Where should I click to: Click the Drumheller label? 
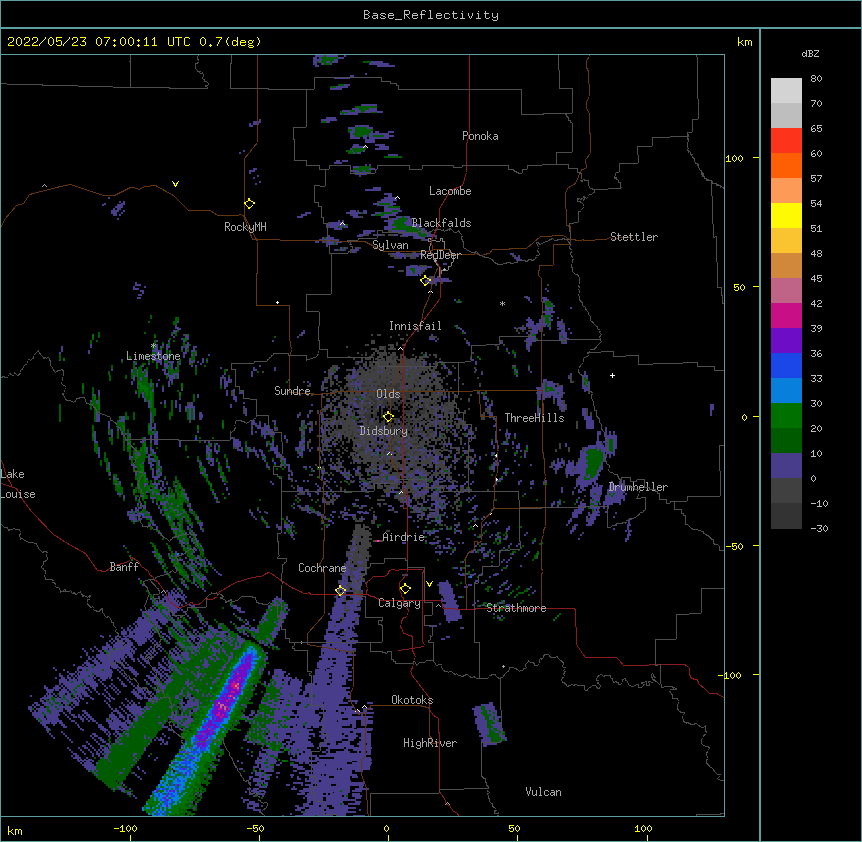(x=638, y=487)
